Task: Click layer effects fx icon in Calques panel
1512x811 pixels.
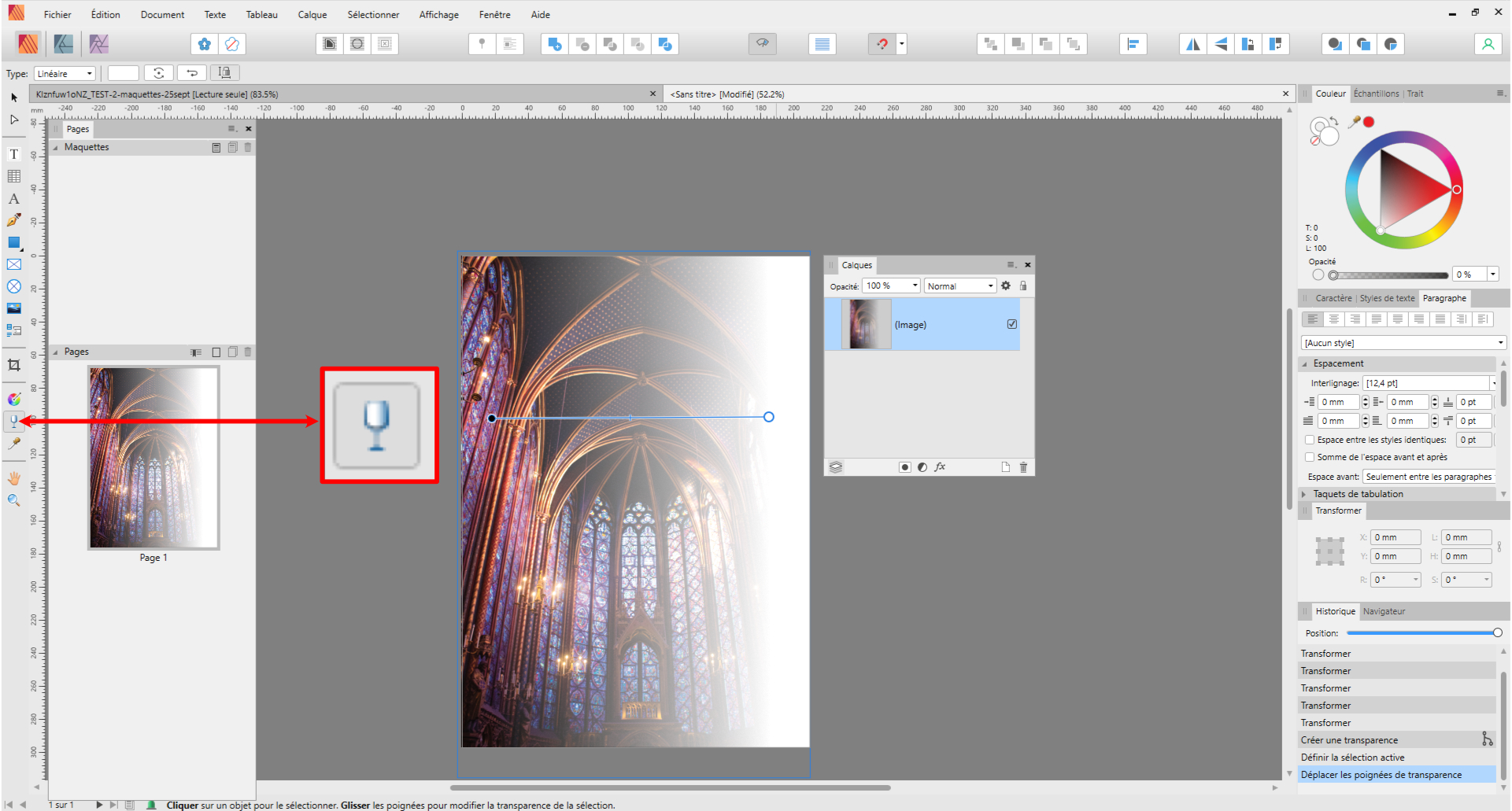Action: (940, 467)
